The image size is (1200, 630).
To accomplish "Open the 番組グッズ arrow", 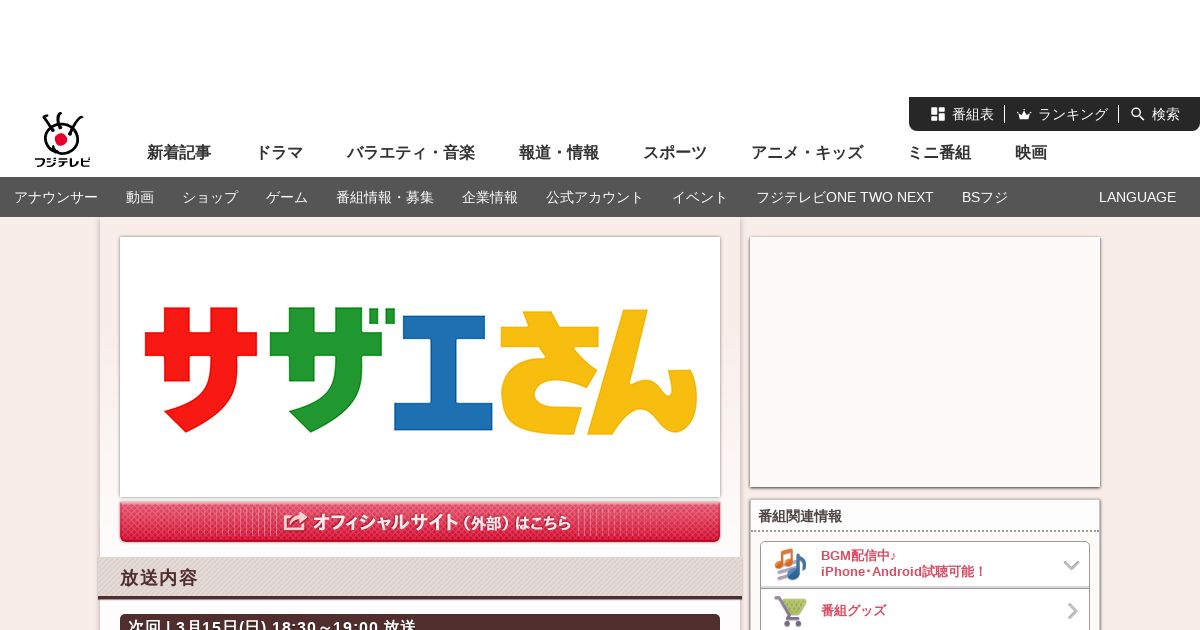I will coord(1073,611).
